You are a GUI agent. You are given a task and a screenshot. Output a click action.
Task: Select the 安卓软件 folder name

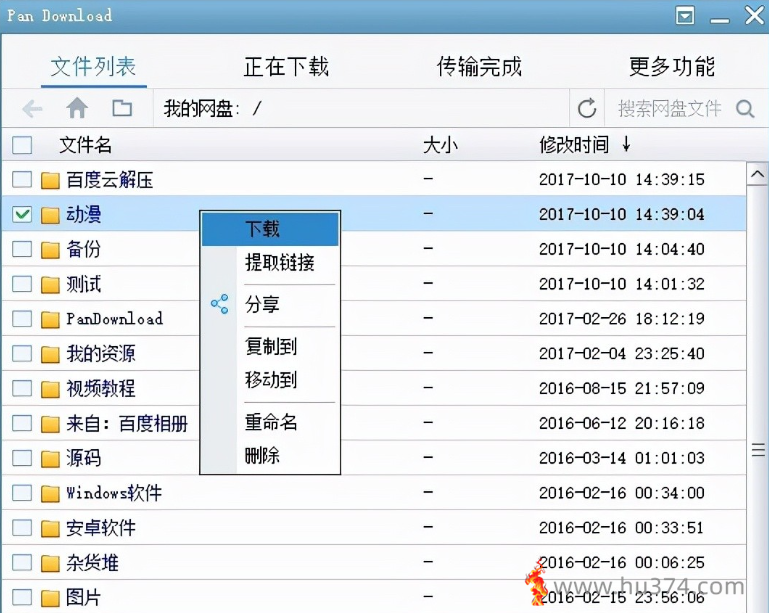click(x=101, y=528)
